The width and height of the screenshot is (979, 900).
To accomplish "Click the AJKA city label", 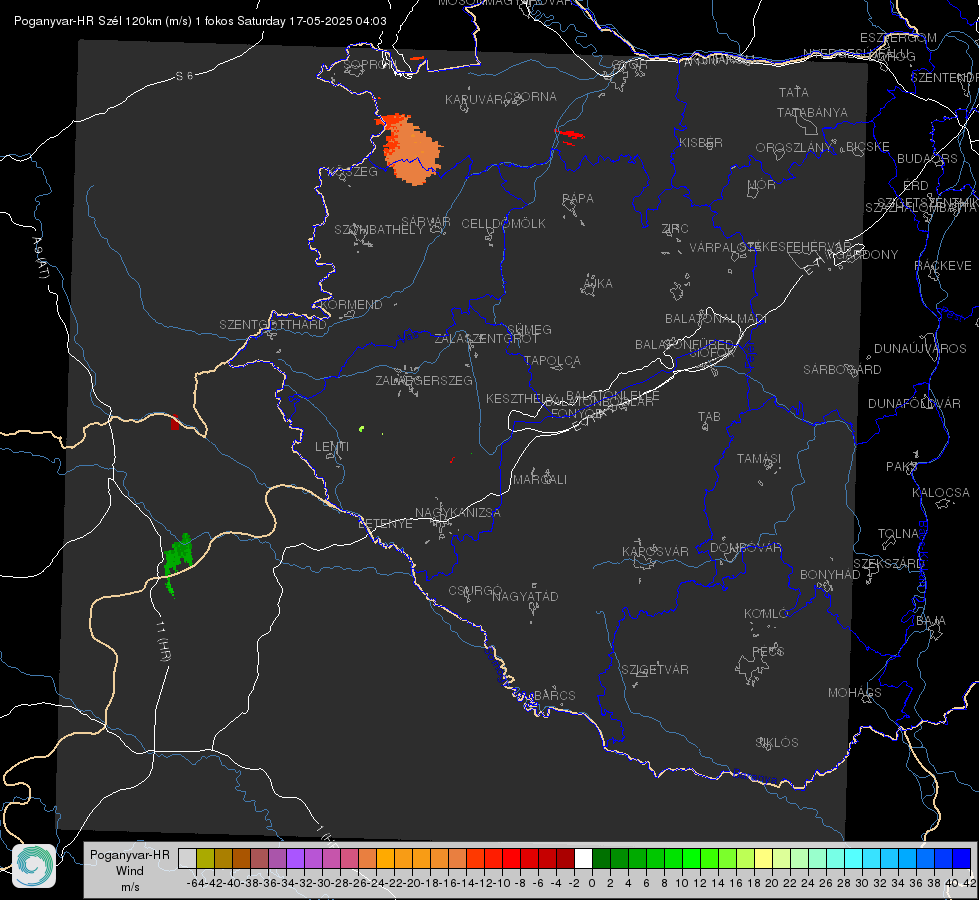I will pos(597,284).
